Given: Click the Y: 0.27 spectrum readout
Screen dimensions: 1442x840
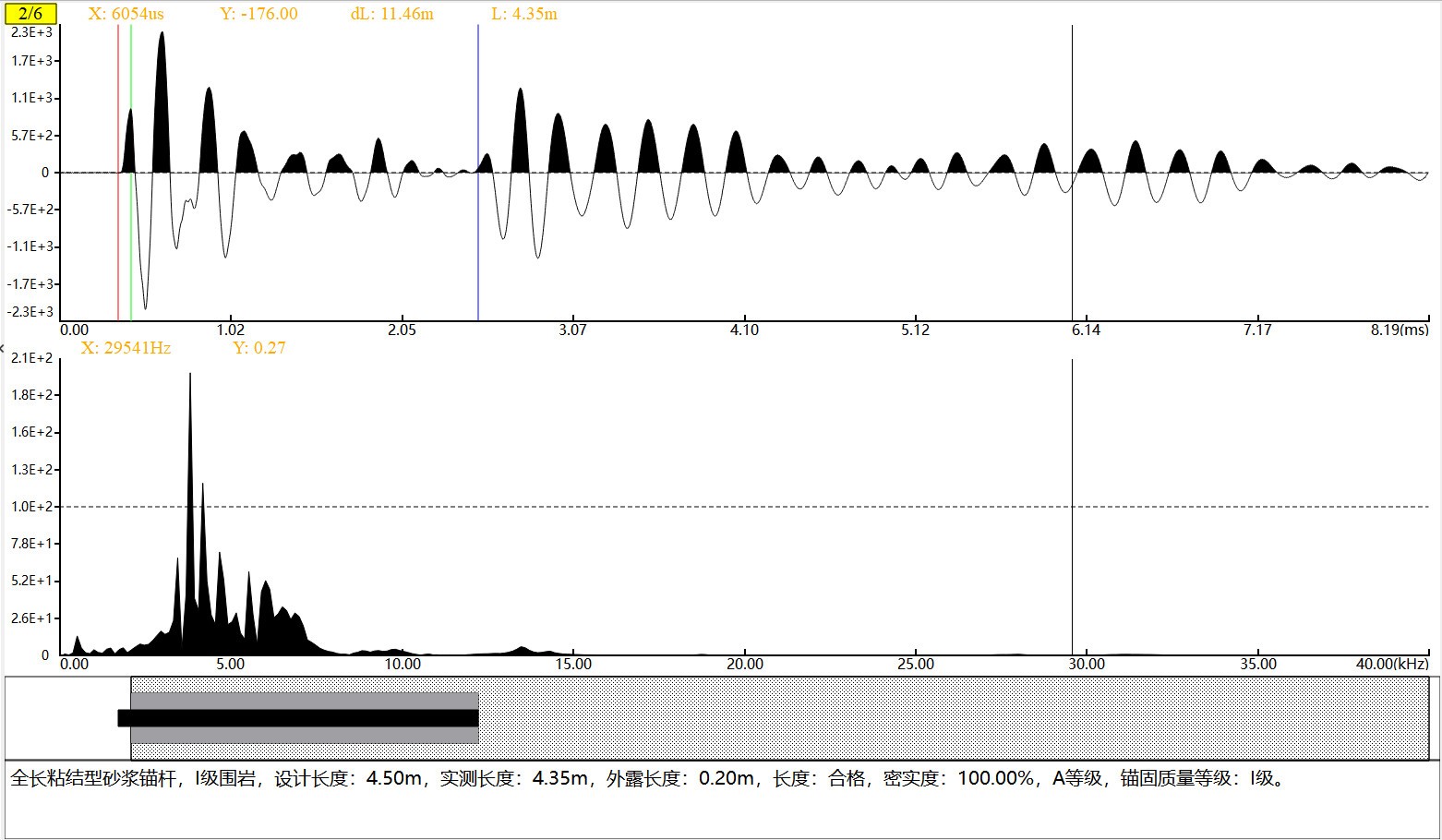Looking at the screenshot, I should click(x=259, y=348).
